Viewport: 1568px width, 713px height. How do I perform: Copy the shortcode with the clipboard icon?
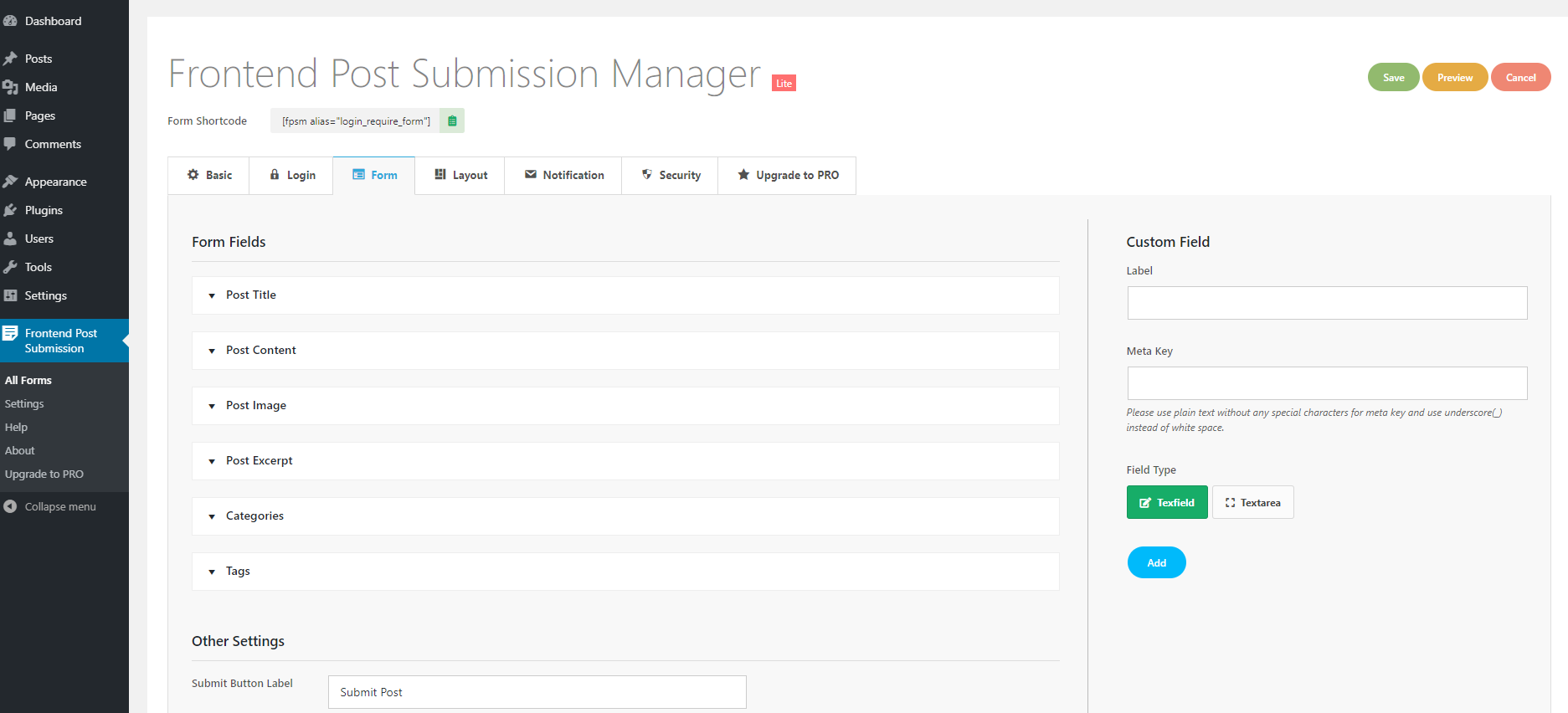pyautogui.click(x=452, y=121)
